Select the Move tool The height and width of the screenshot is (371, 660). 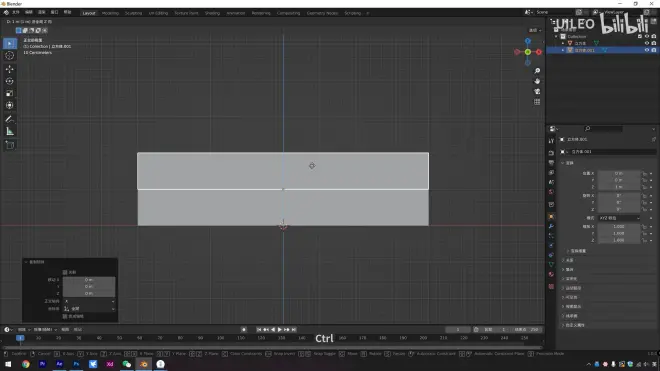[x=10, y=69]
